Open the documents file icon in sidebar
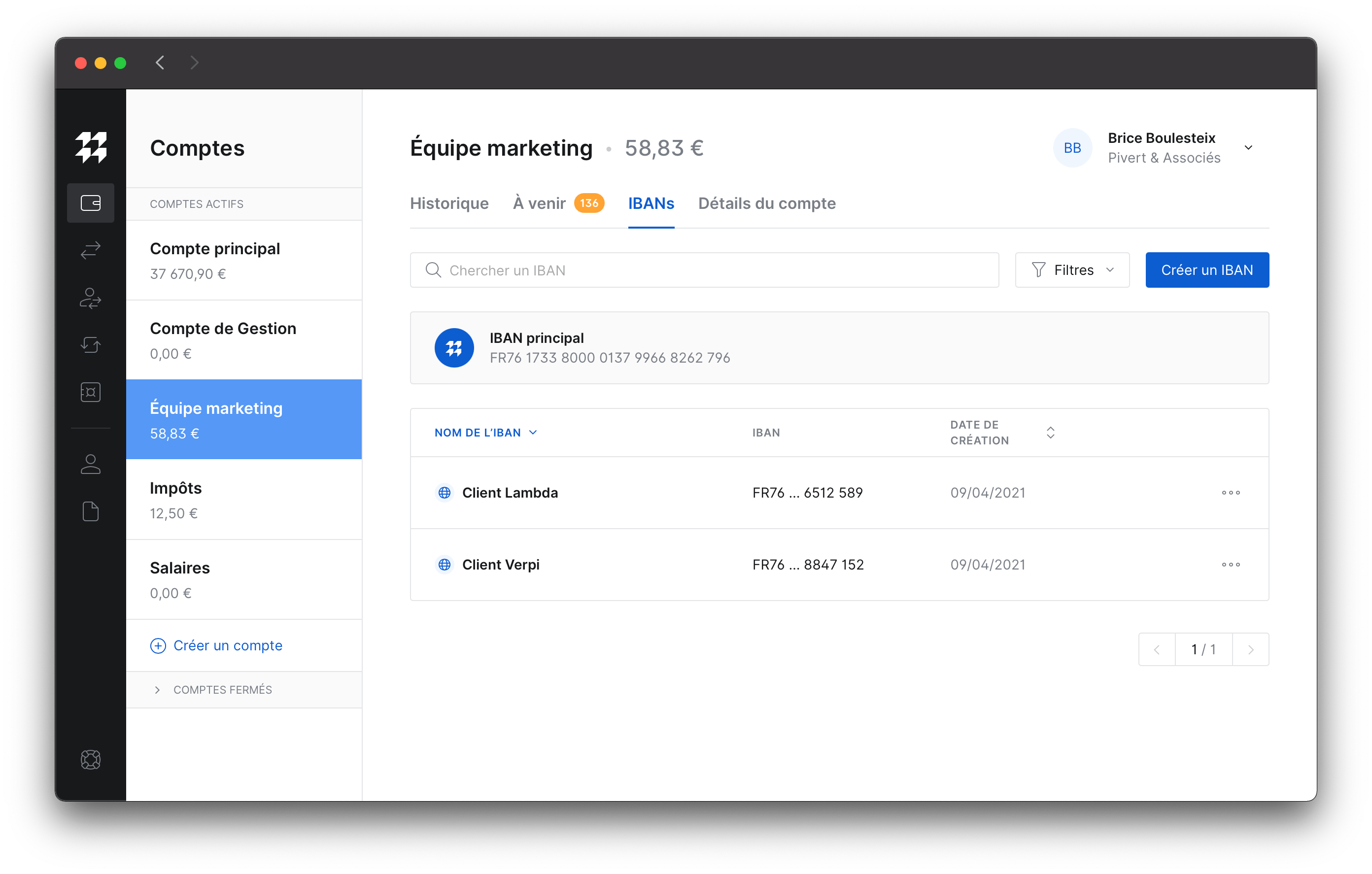Screen dimensions: 1372x874 click(x=91, y=511)
